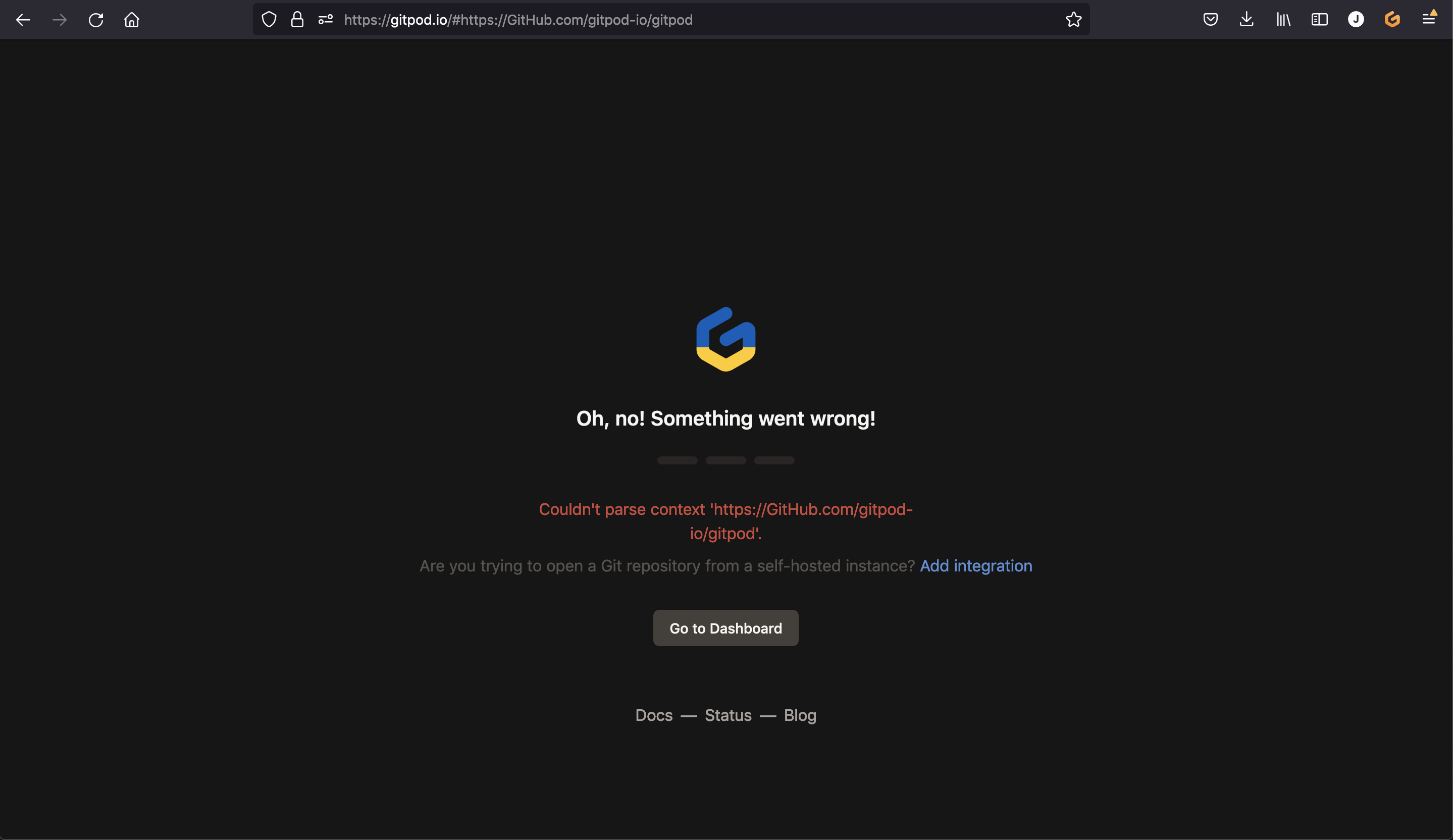Open site permissions icon in address bar
Image resolution: width=1453 pixels, height=840 pixels.
[x=326, y=20]
